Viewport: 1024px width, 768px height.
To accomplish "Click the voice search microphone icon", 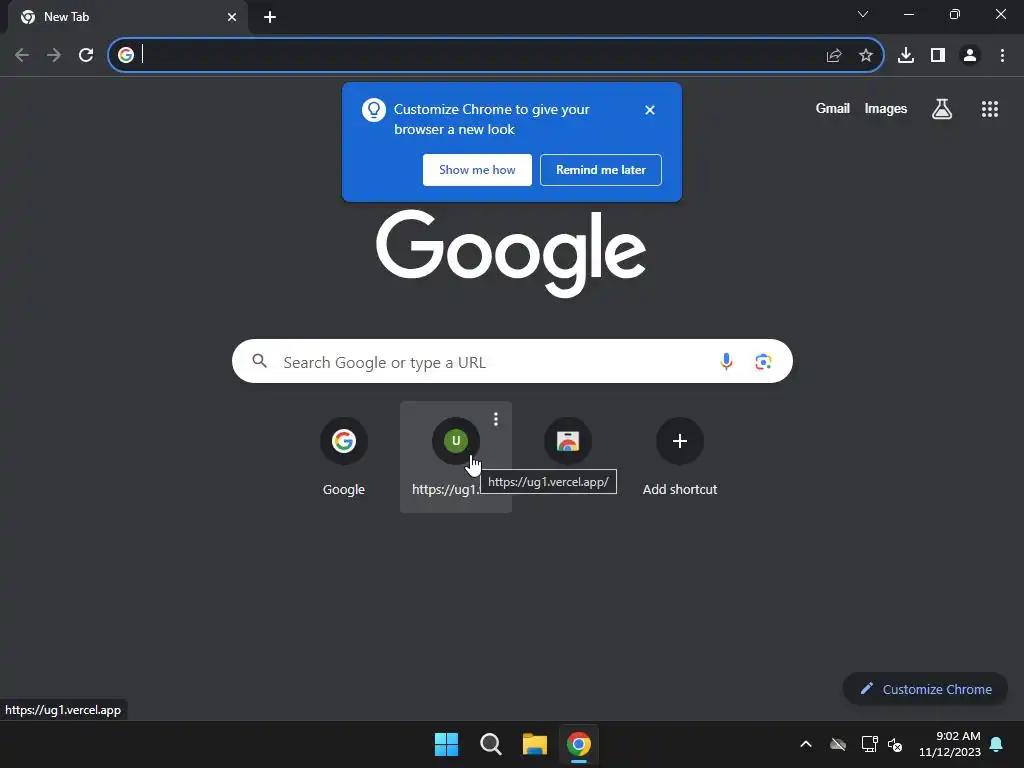I will 726,361.
